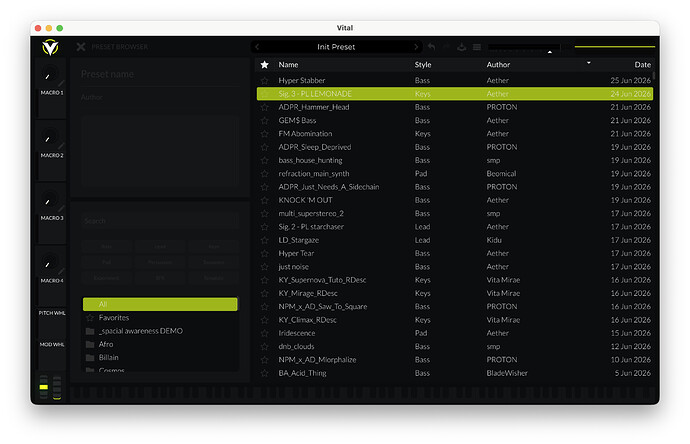Viewport: 690px width, 444px height.
Task: Sort the list by Name column
Action: point(288,65)
